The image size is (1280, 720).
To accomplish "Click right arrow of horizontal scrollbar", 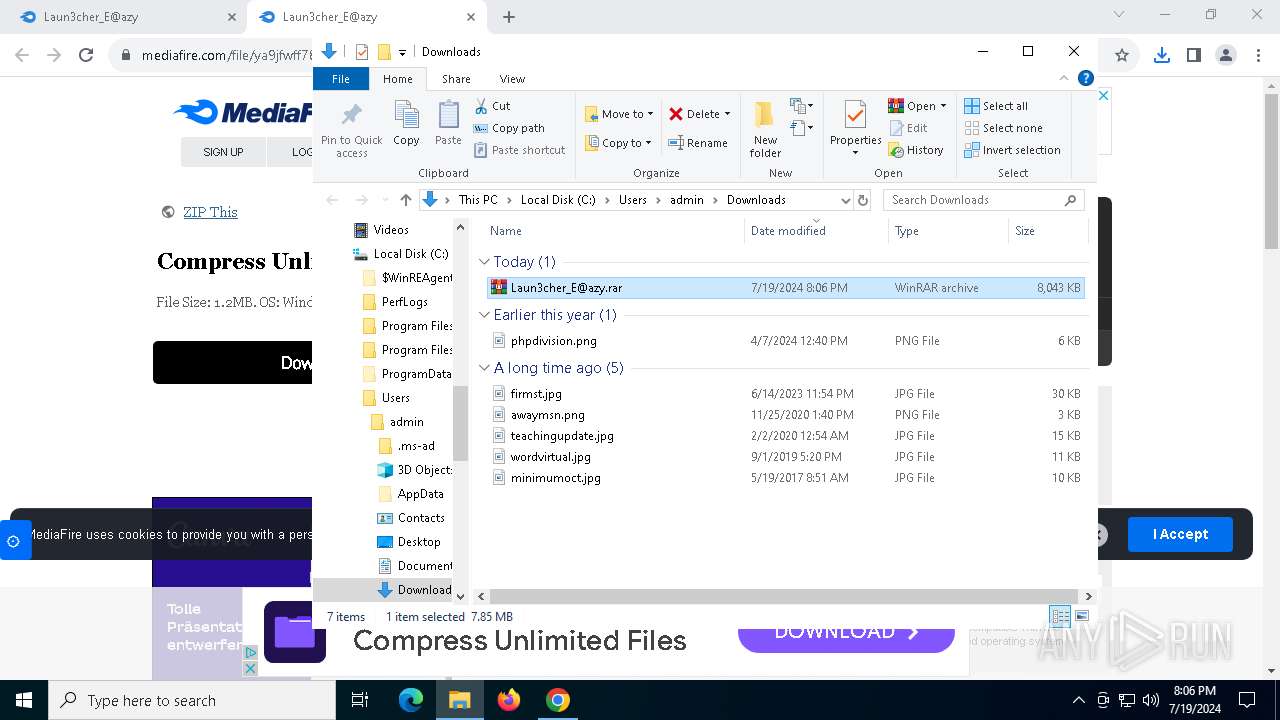I will click(x=1088, y=596).
